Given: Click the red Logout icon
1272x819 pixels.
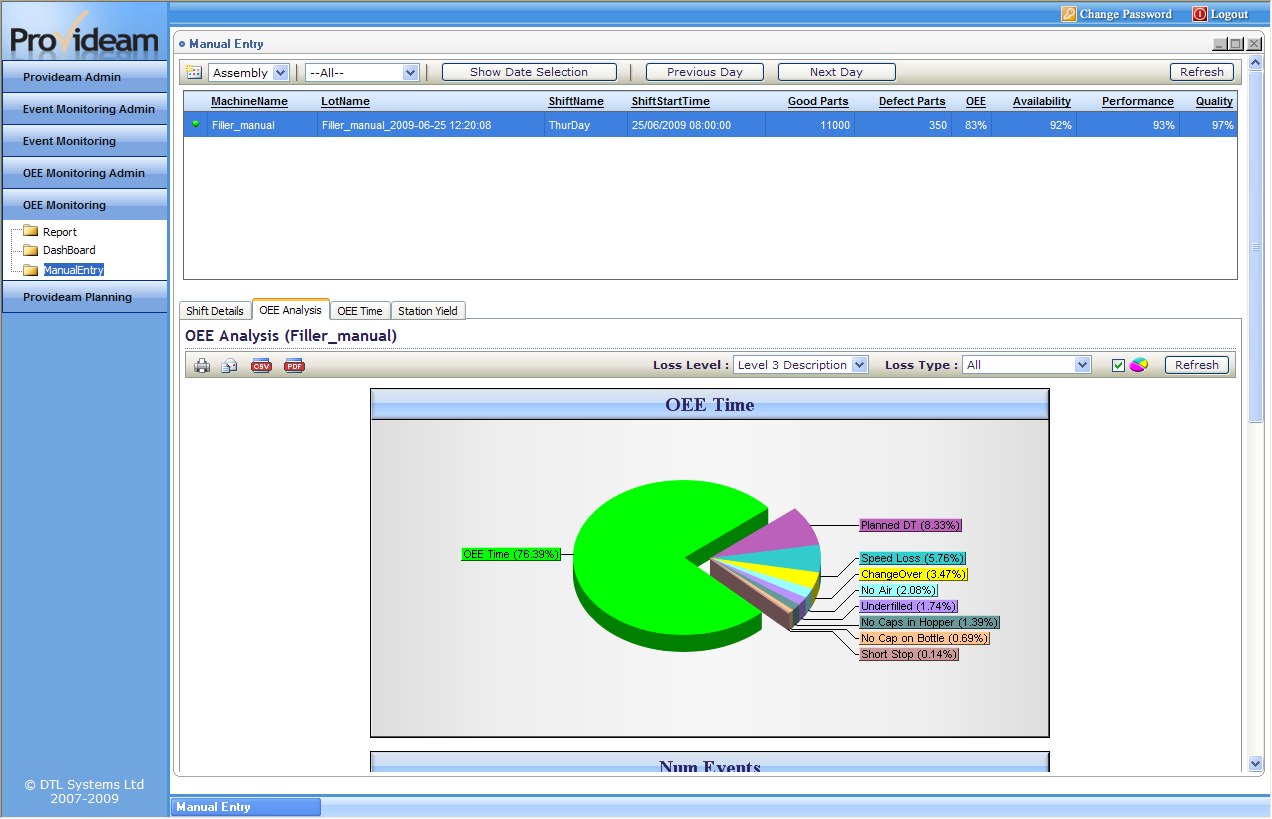Looking at the screenshot, I should [1200, 14].
